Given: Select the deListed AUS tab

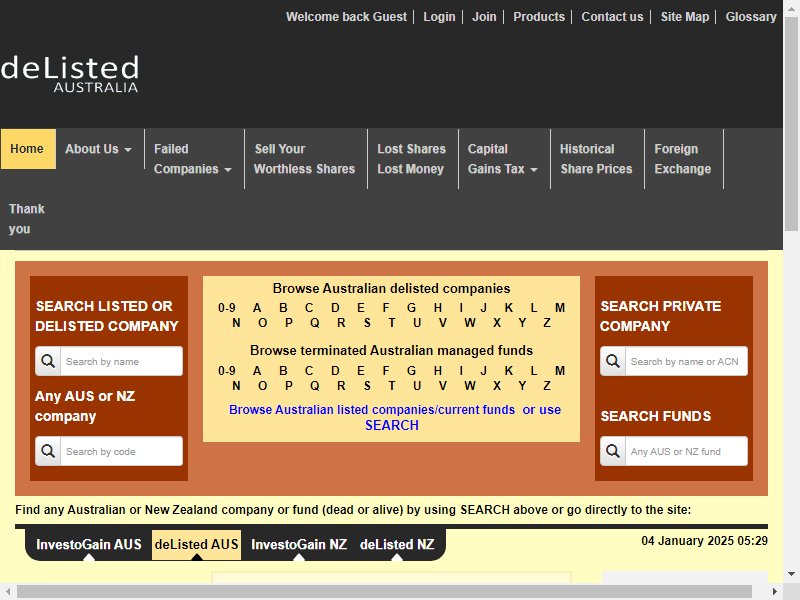Looking at the screenshot, I should (x=196, y=544).
